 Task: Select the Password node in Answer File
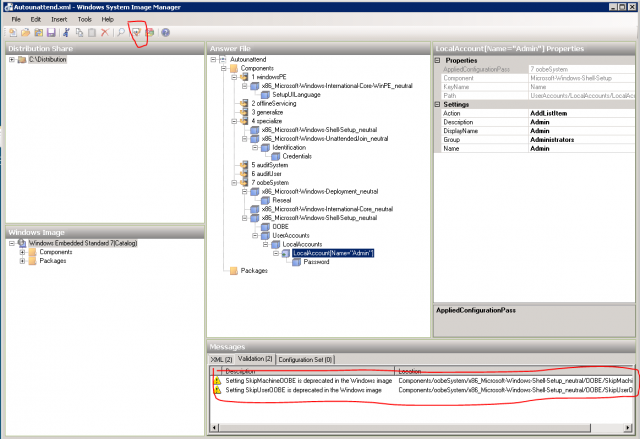click(316, 262)
